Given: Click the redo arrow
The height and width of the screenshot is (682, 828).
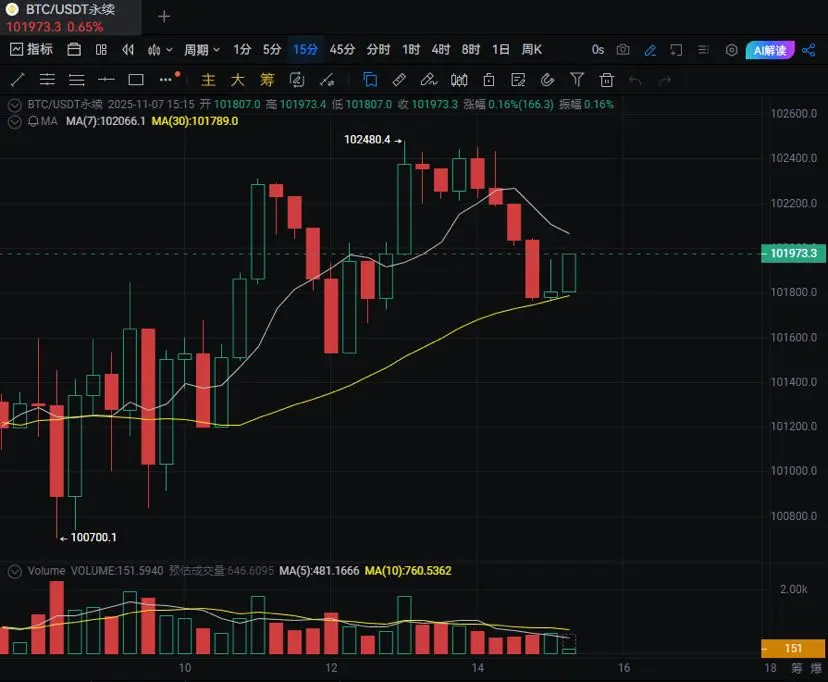Looking at the screenshot, I should tap(665, 80).
